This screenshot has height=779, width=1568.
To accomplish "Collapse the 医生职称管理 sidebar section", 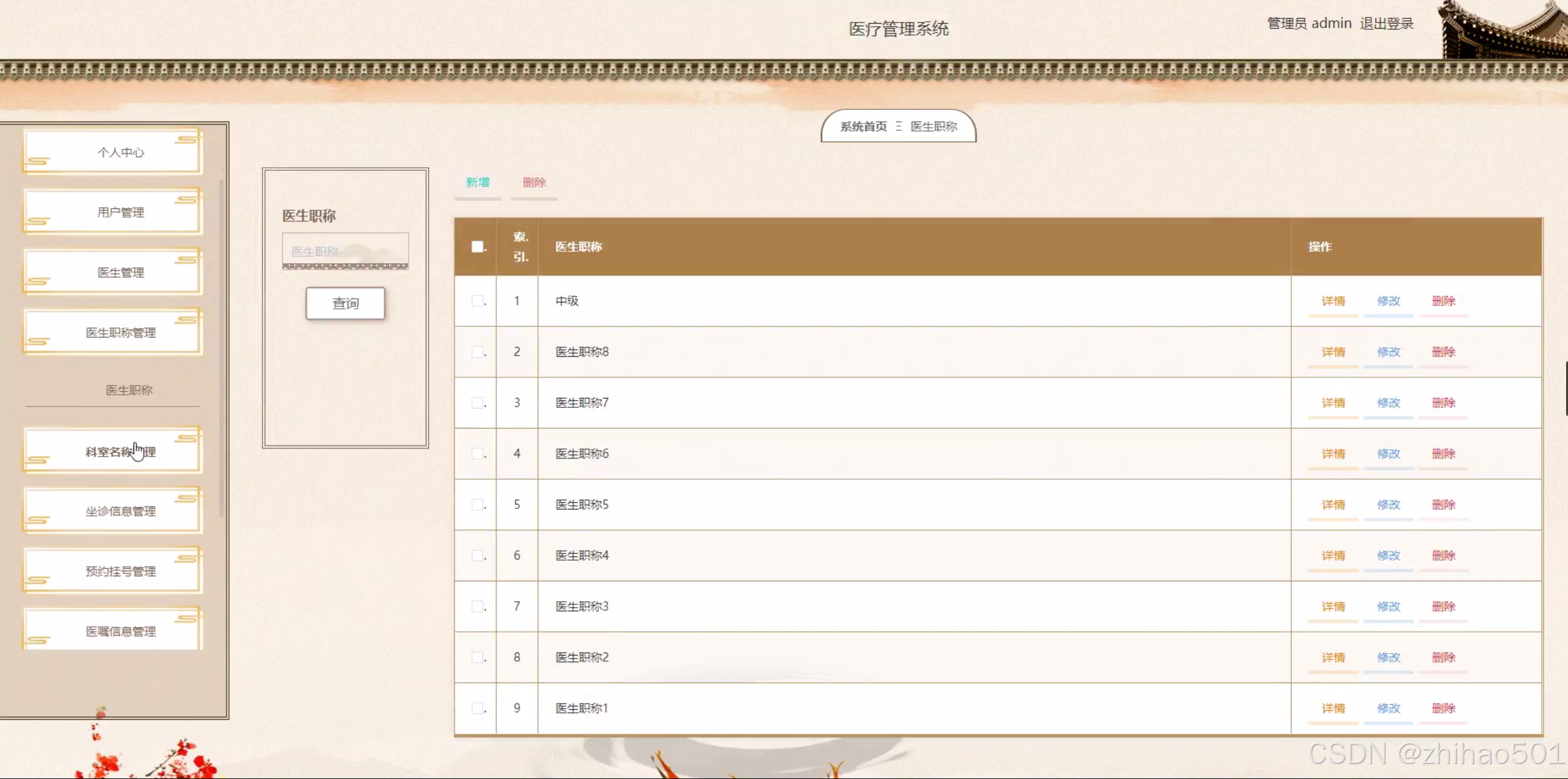I will (120, 332).
